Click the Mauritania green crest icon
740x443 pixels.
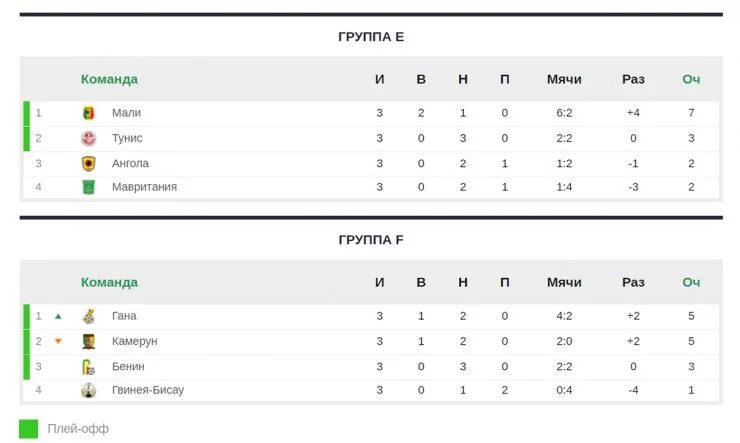point(89,187)
